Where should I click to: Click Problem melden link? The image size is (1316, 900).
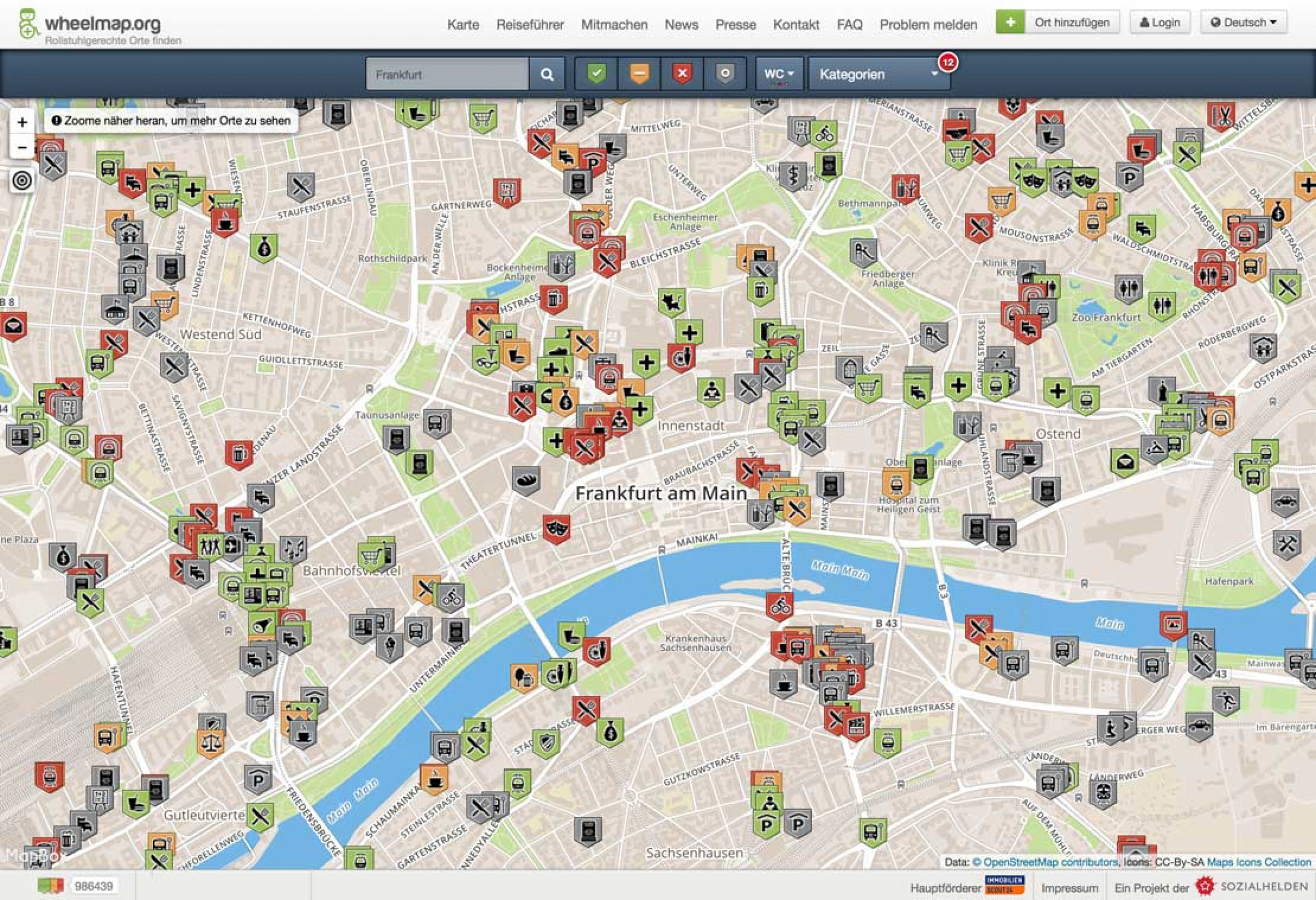[x=928, y=24]
